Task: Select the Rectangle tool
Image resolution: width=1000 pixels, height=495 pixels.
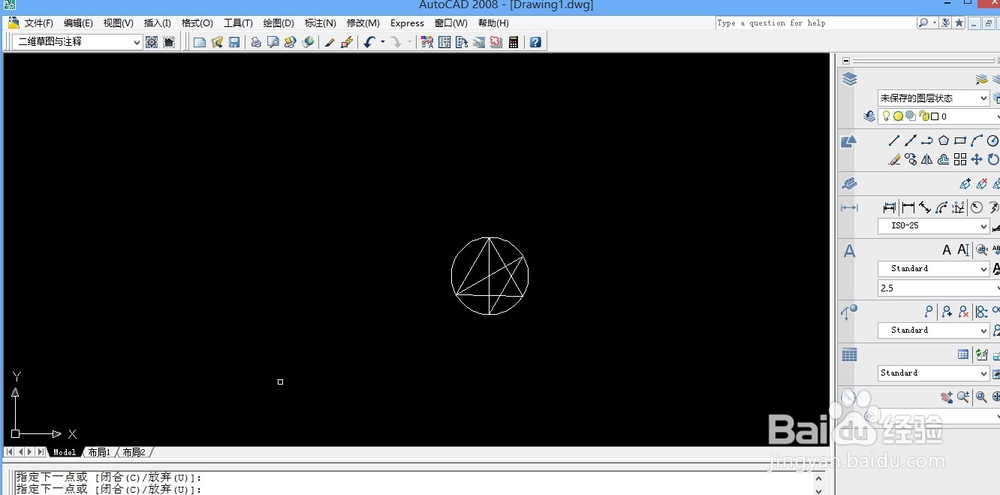Action: (960, 141)
